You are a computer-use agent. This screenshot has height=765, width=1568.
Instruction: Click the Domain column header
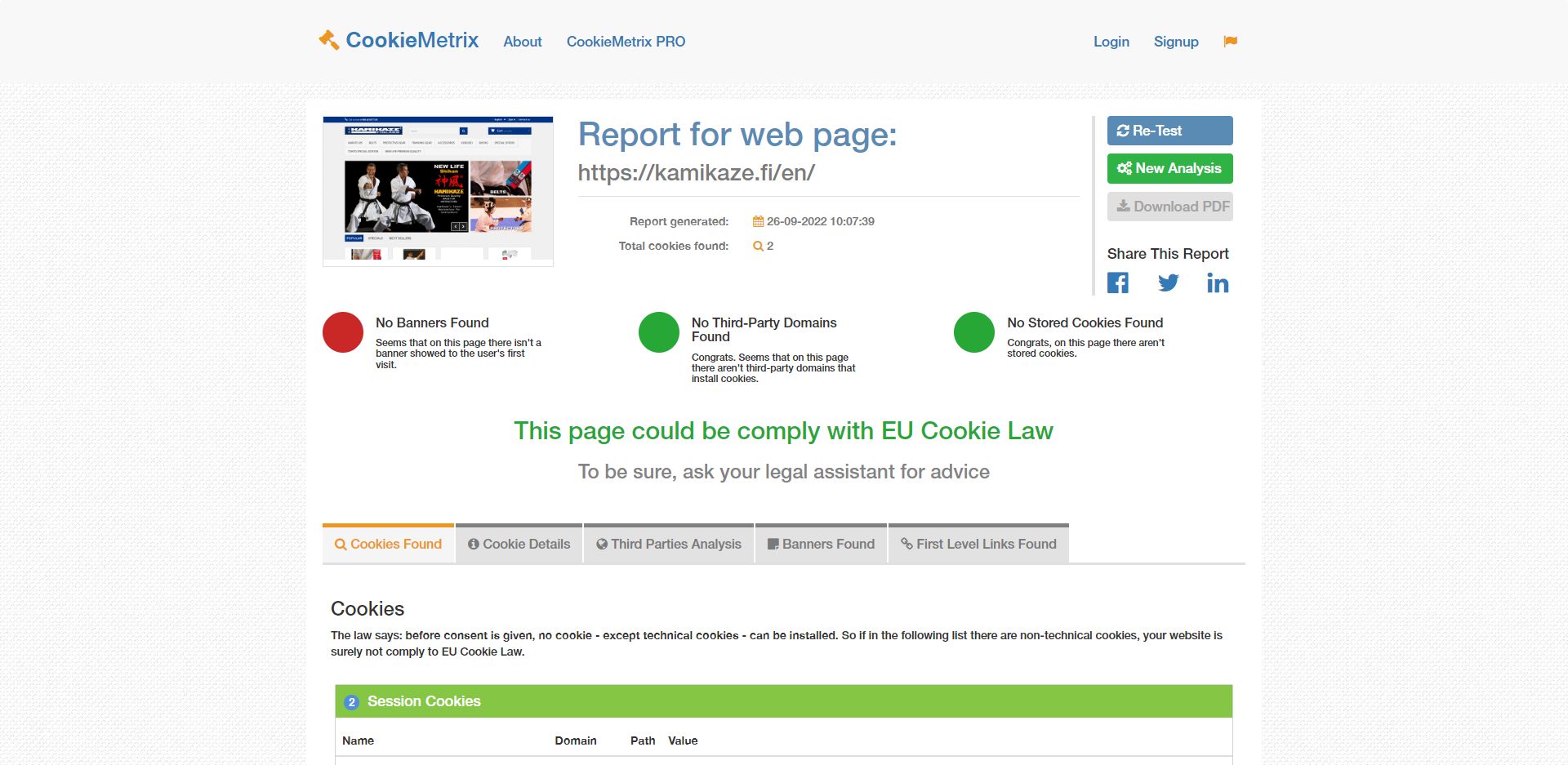pos(576,741)
